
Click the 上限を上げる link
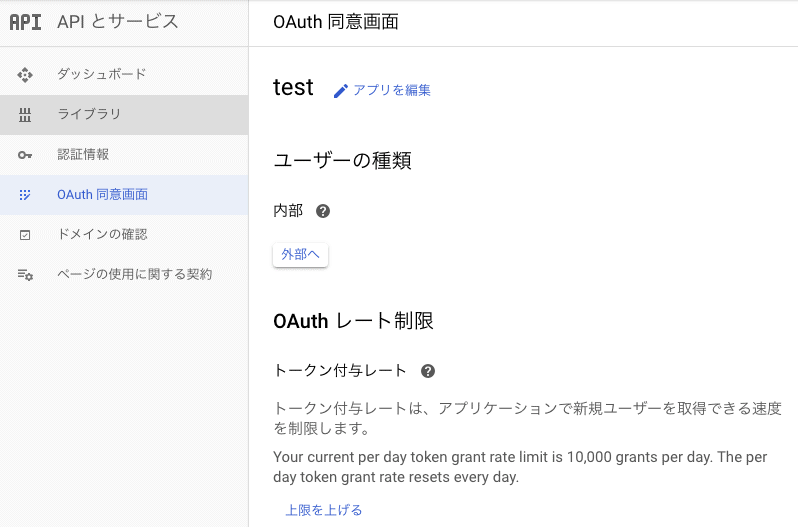[324, 510]
